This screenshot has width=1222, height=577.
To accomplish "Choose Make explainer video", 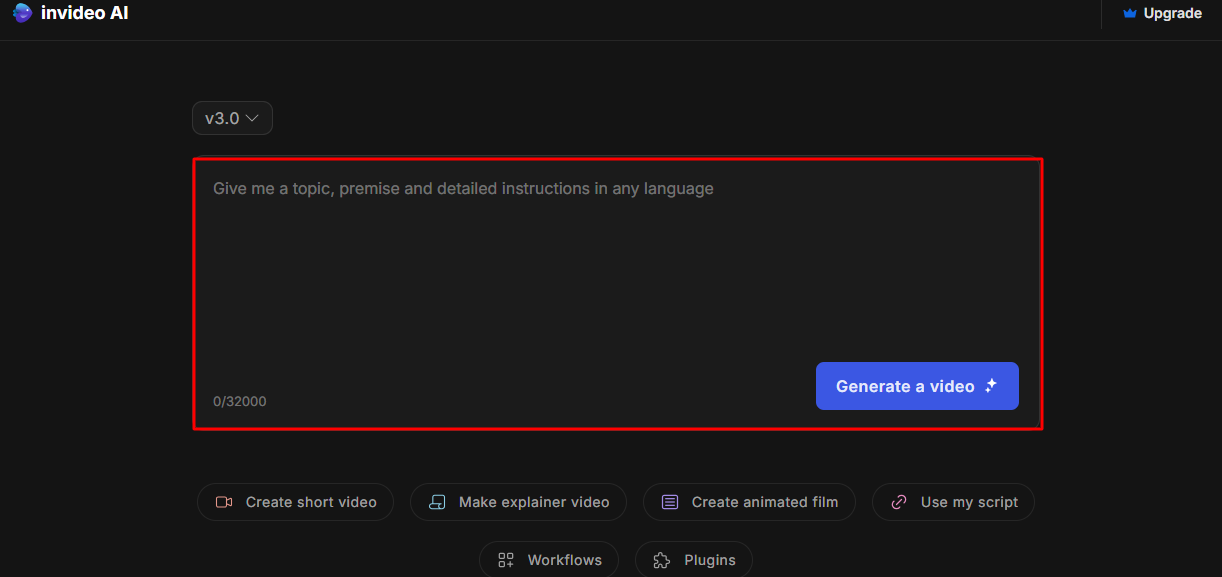I will [518, 502].
